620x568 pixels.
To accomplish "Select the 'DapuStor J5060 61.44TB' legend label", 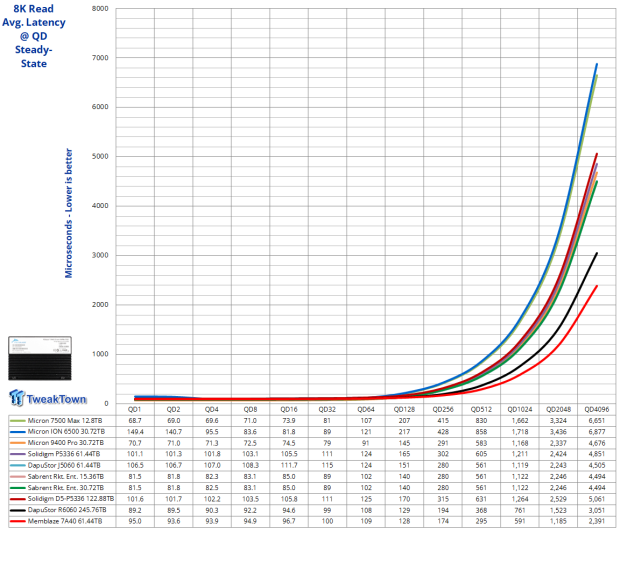I will point(64,465).
